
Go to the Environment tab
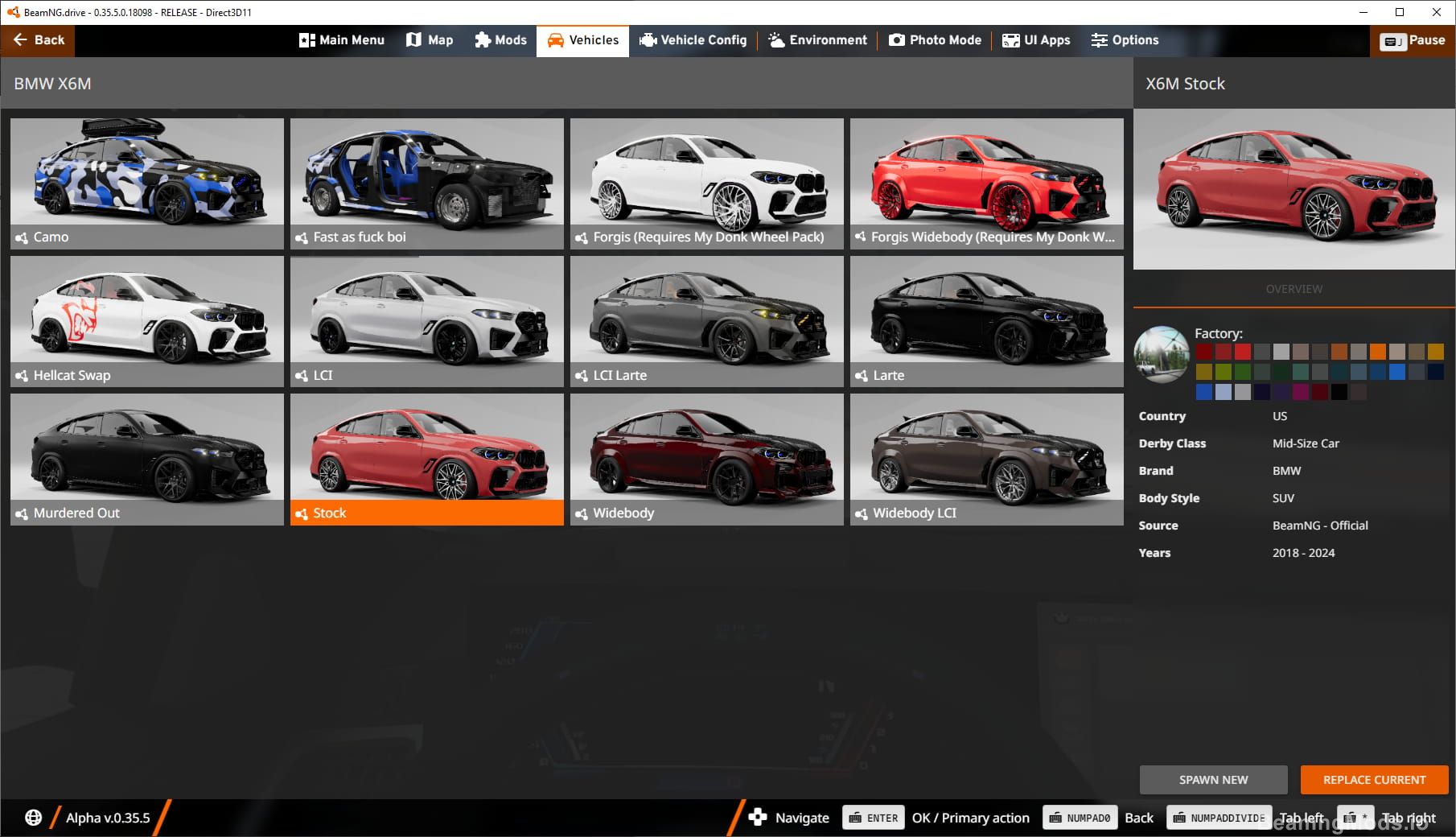tap(818, 40)
